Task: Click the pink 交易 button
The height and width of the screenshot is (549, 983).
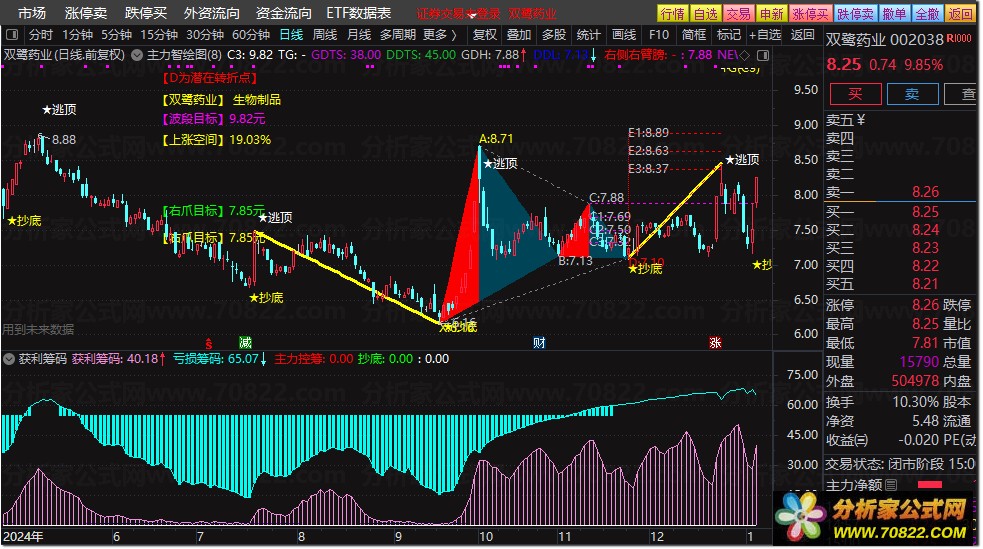Action: (738, 14)
